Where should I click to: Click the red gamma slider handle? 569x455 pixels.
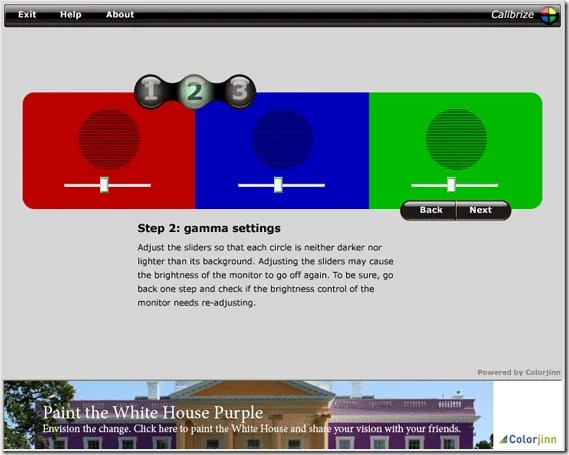click(x=104, y=185)
